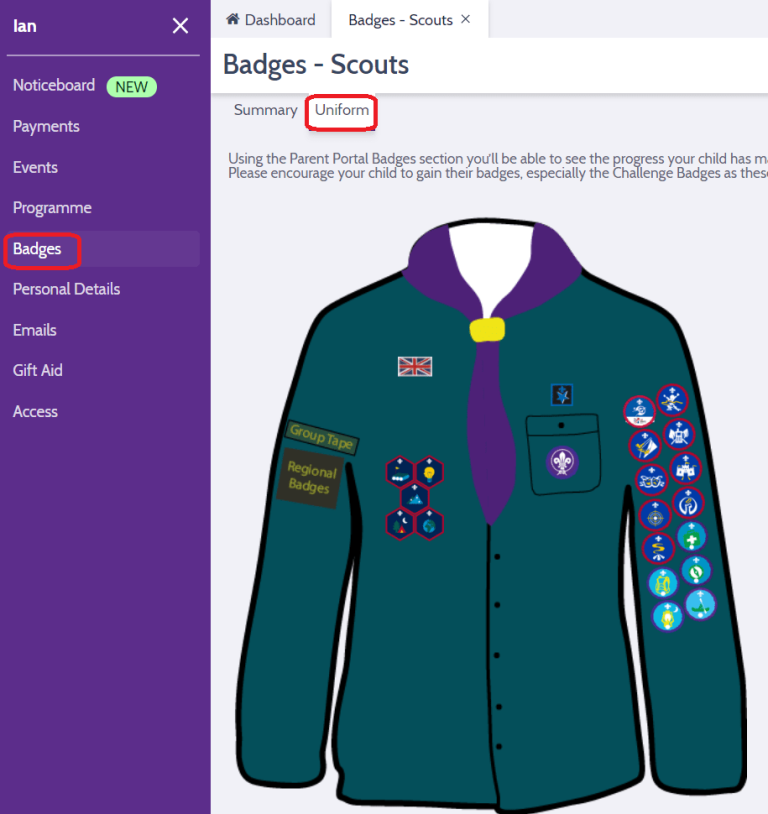Screen dimensions: 768x814
Task: Select the hexagonal buggy with flag badge
Action: [x=399, y=472]
